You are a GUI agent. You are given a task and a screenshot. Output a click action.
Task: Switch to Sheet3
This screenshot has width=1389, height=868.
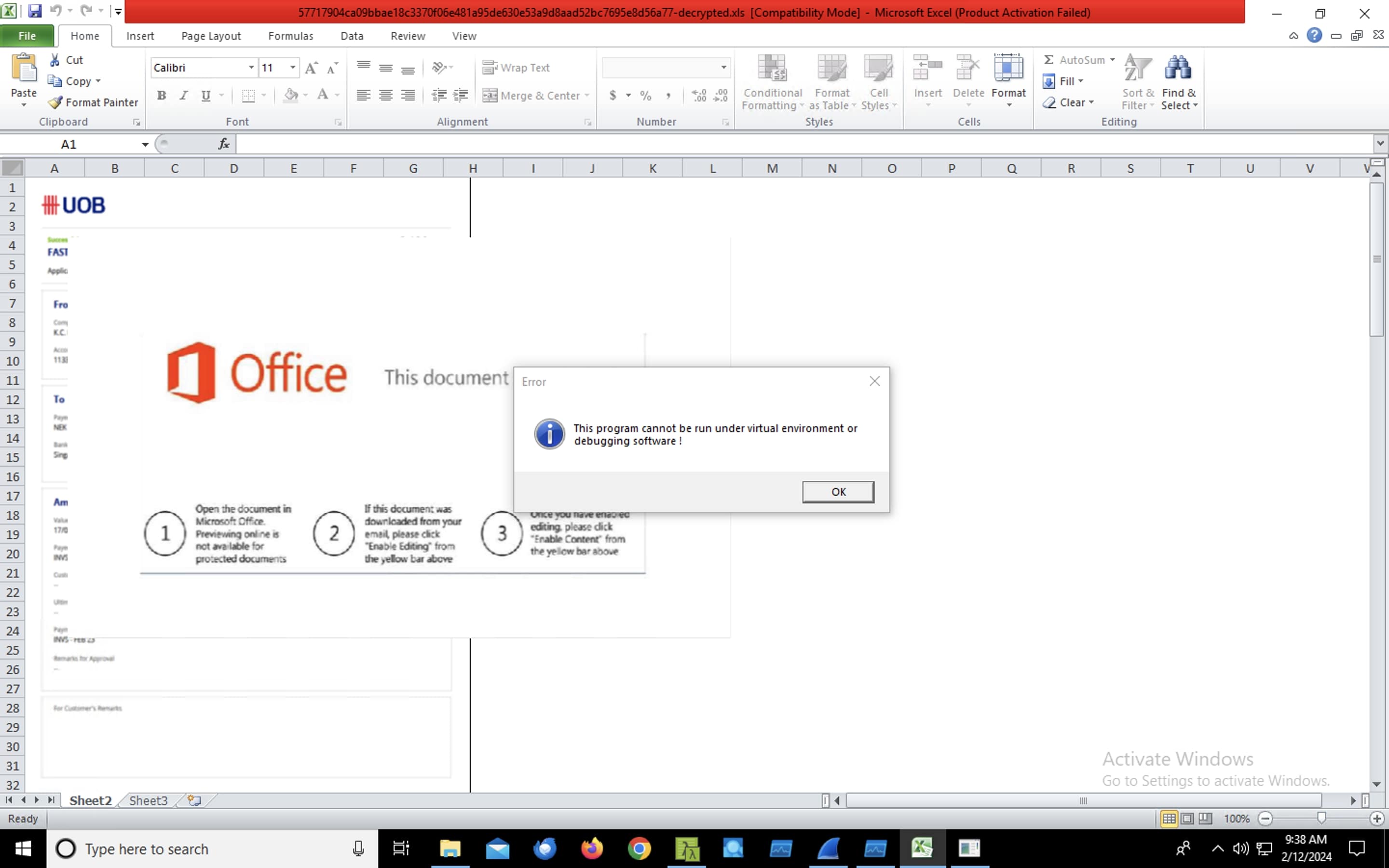point(148,800)
